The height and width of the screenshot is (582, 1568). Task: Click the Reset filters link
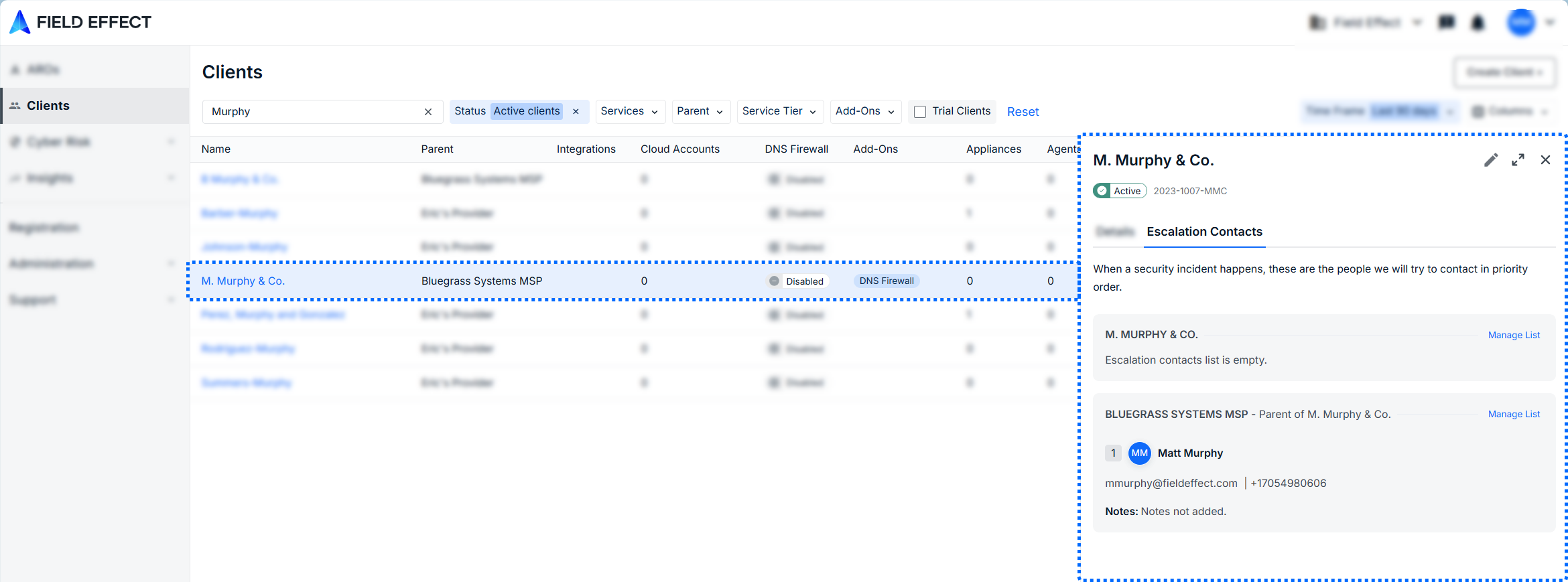click(x=1023, y=112)
